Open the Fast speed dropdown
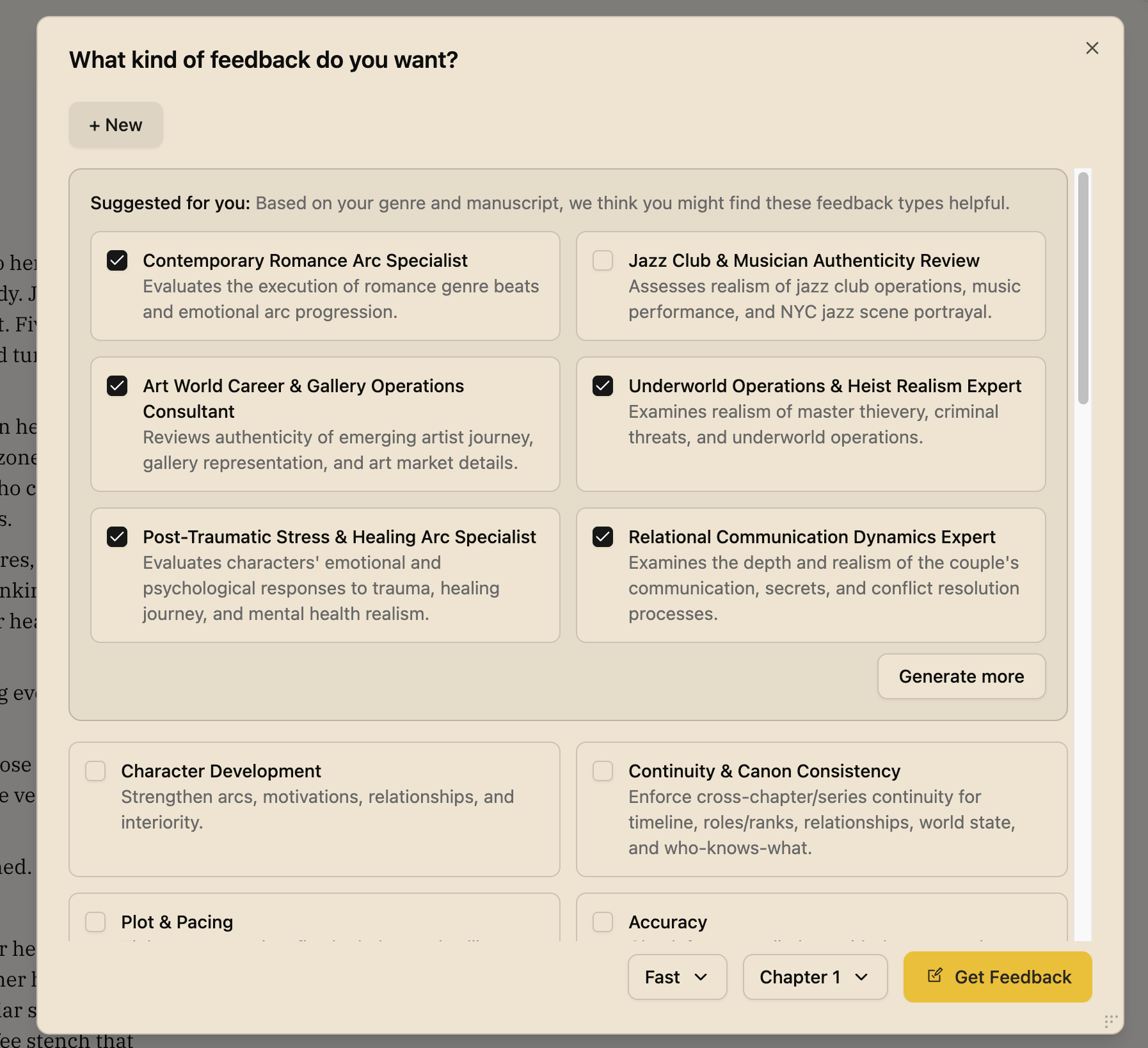The width and height of the screenshot is (1148, 1048). 677,977
